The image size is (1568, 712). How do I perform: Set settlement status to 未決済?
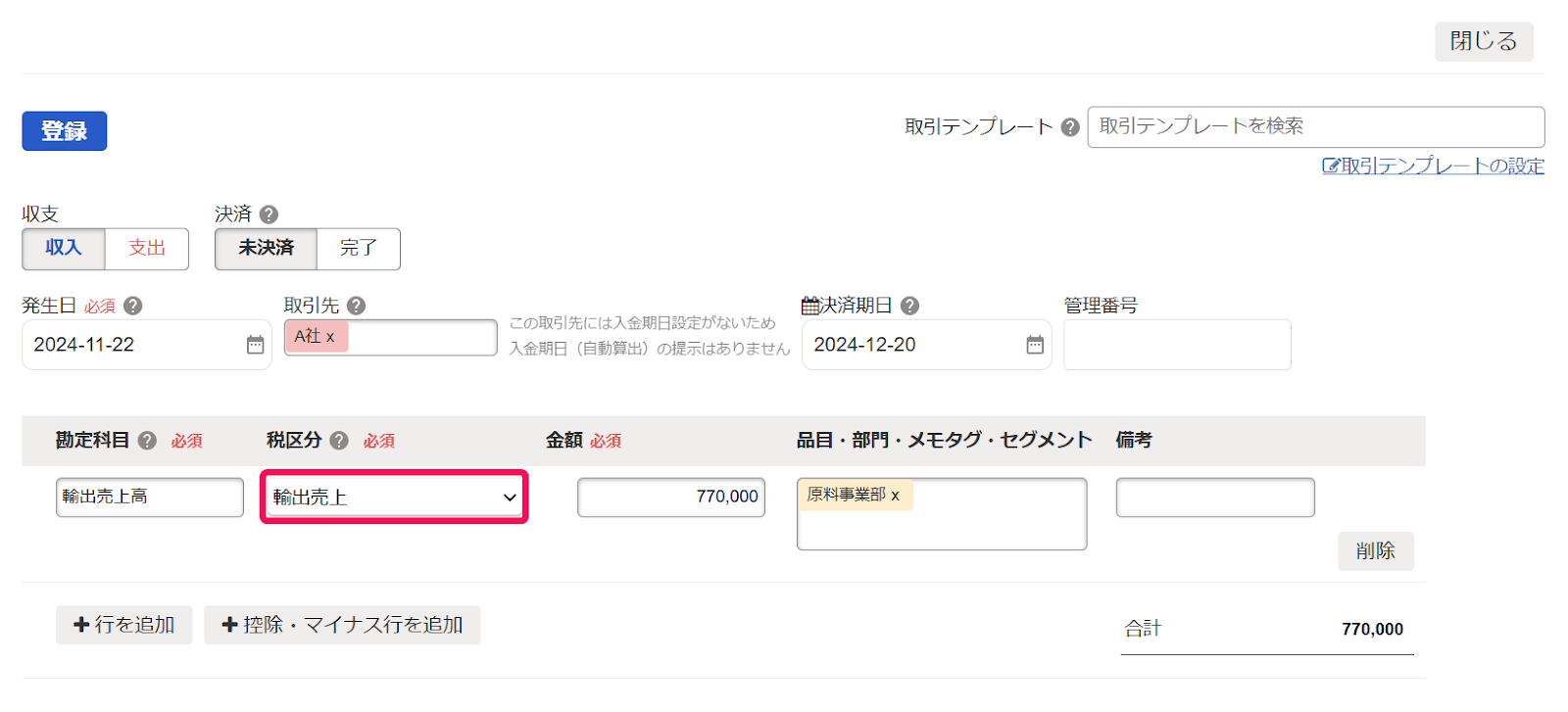267,249
